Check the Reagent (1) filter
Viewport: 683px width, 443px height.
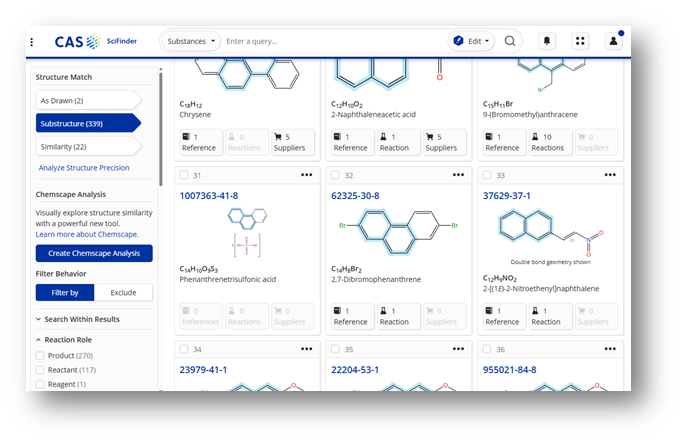tap(40, 384)
